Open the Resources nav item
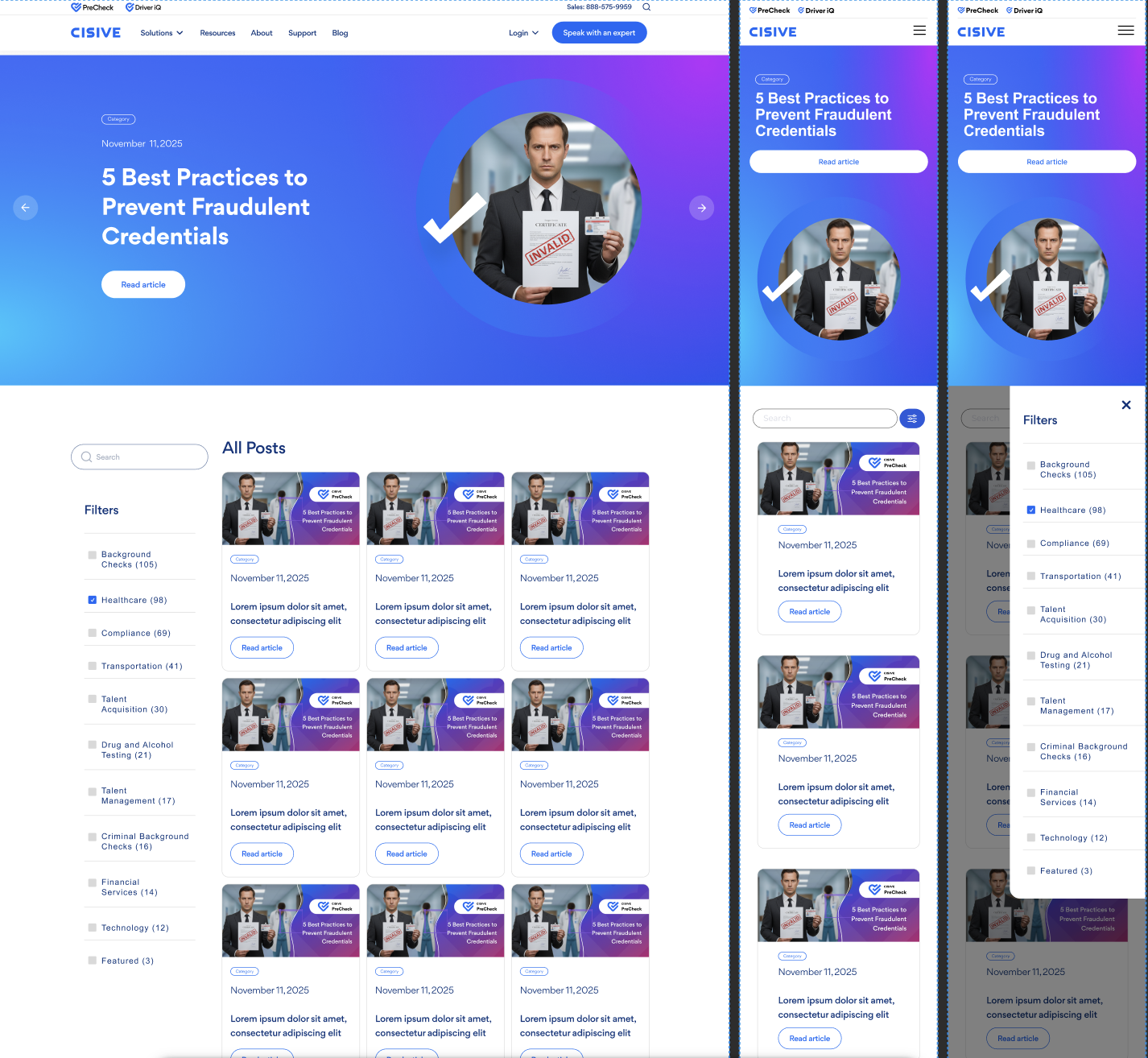1148x1058 pixels. [217, 33]
